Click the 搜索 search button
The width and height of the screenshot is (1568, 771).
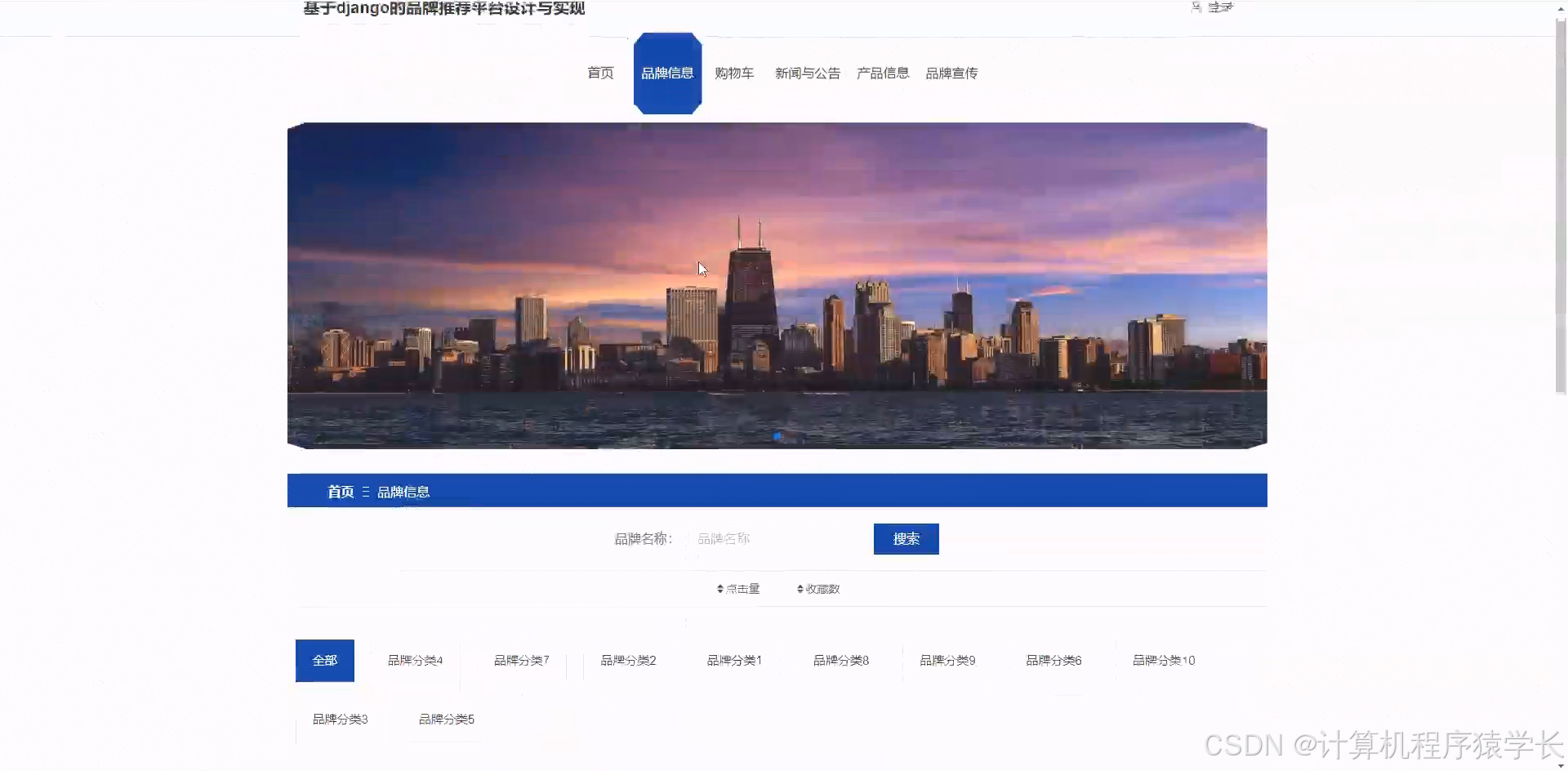click(906, 538)
